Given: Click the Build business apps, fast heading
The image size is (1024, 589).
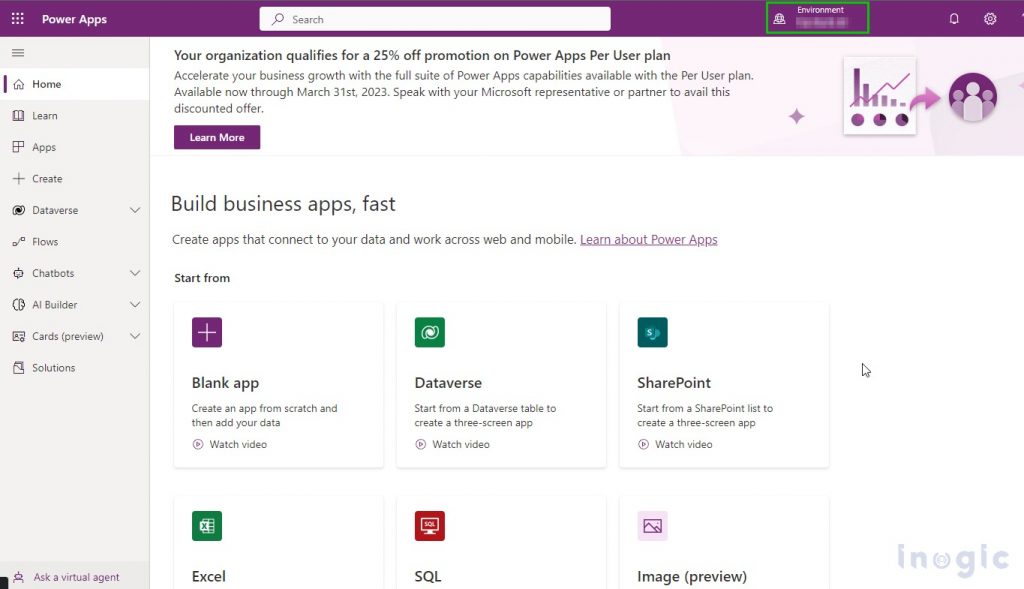Looking at the screenshot, I should coord(283,204).
